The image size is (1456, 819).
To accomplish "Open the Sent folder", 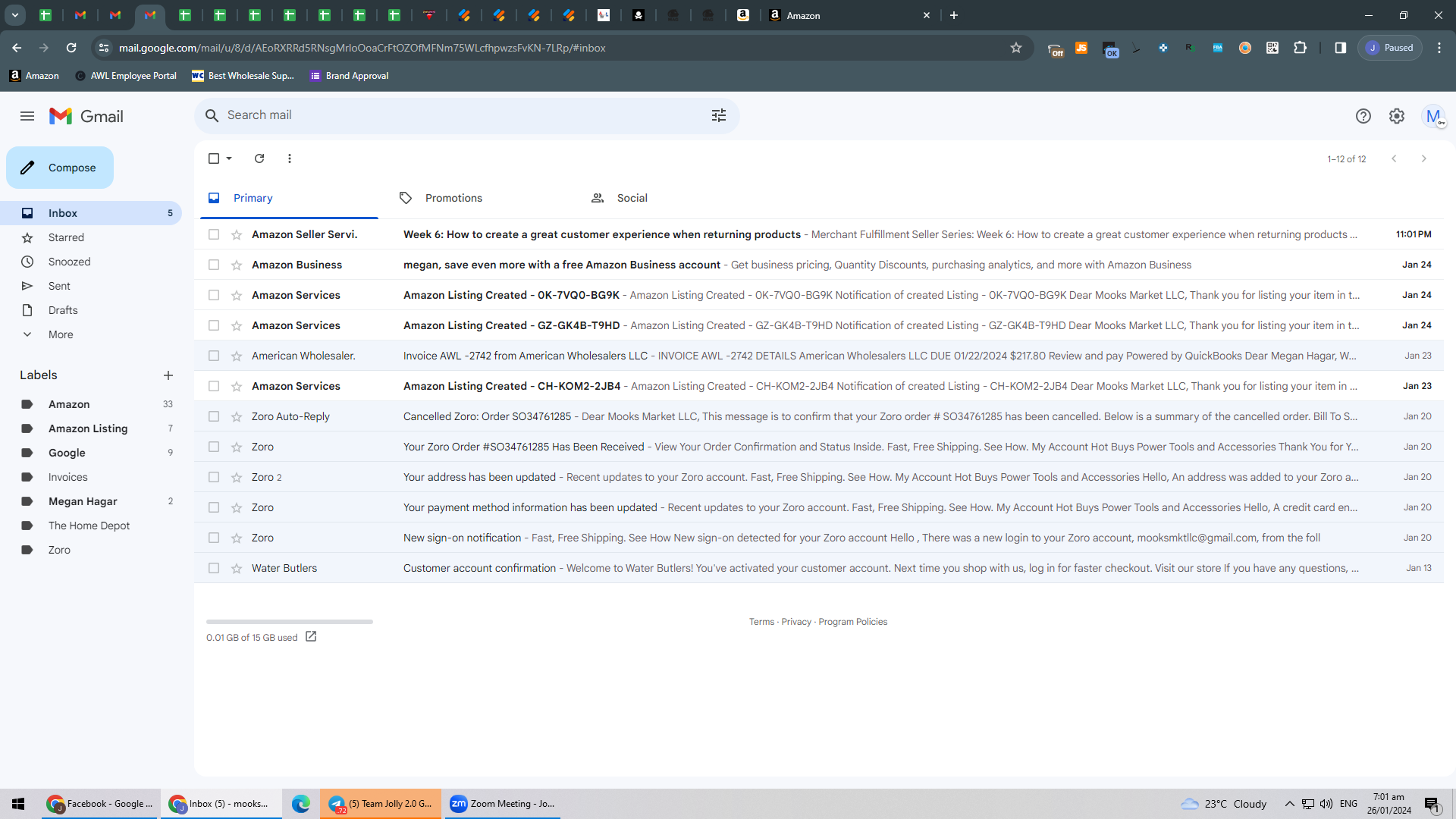I will [x=91, y=286].
